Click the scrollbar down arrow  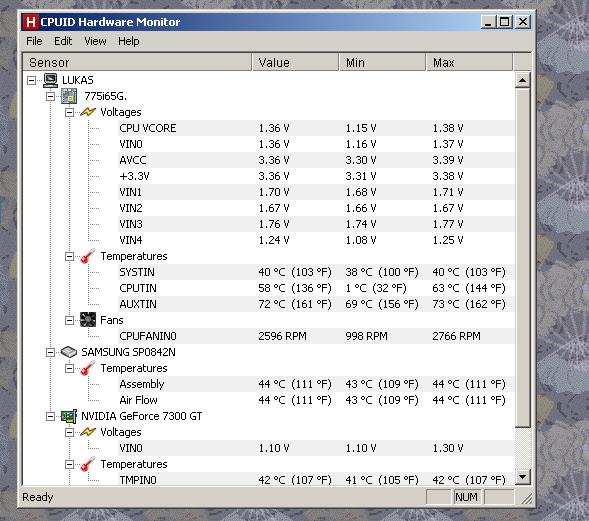[x=523, y=477]
